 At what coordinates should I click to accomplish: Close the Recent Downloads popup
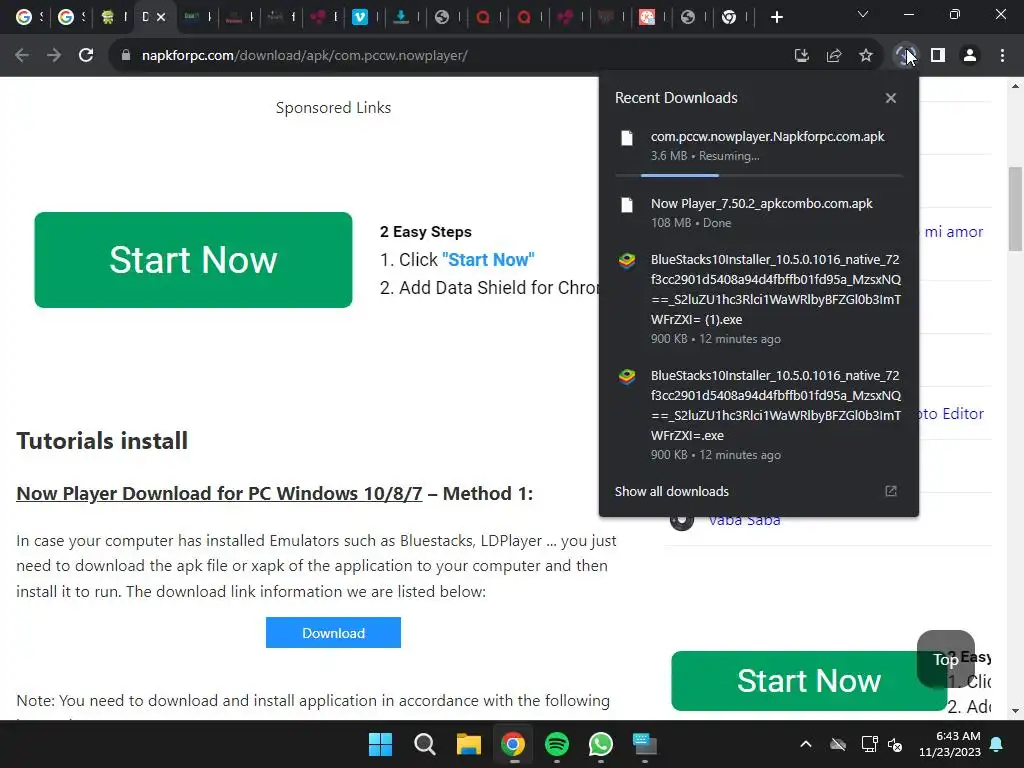coord(891,98)
